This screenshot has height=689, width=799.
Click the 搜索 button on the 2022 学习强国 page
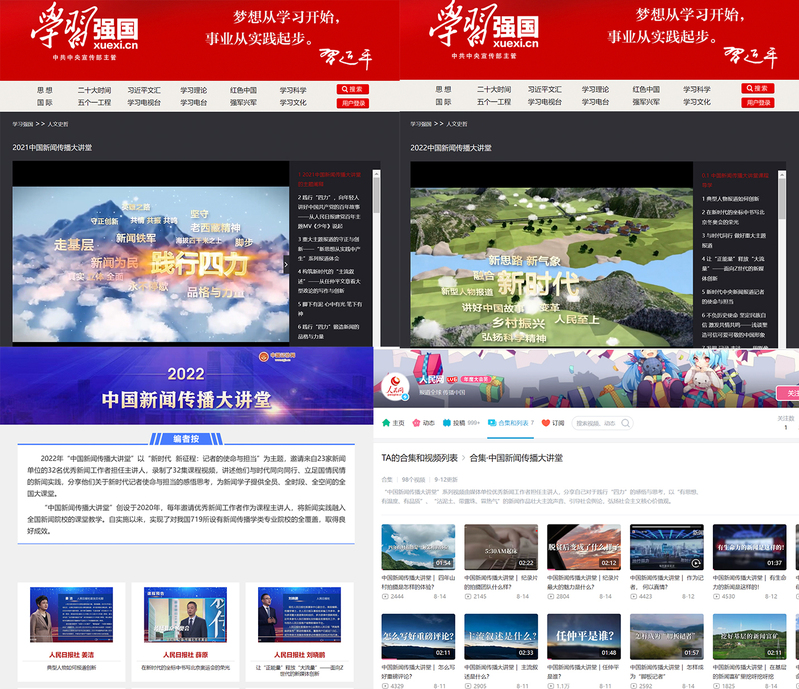pos(758,88)
